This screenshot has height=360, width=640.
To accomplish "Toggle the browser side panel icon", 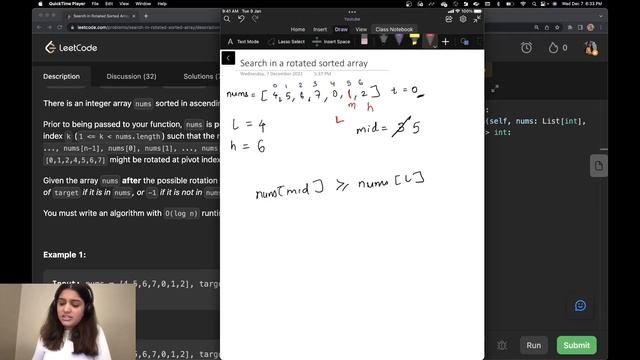I will click(580, 27).
